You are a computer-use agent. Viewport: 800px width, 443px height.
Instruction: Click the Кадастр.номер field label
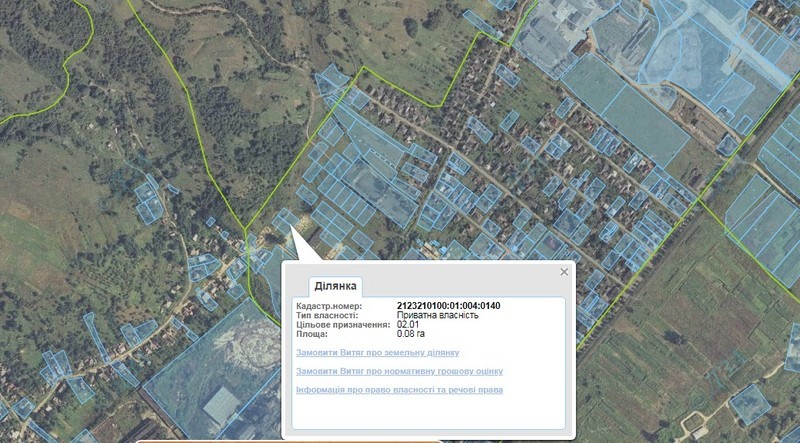(329, 305)
